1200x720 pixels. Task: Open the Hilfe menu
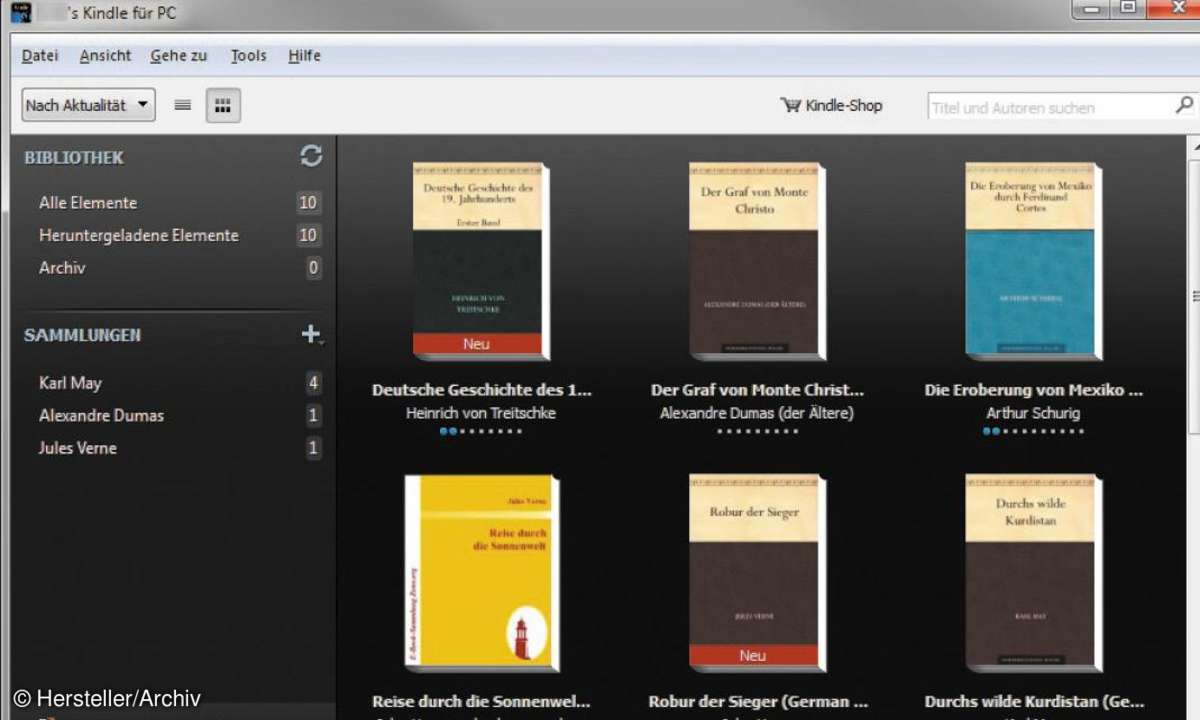(304, 56)
